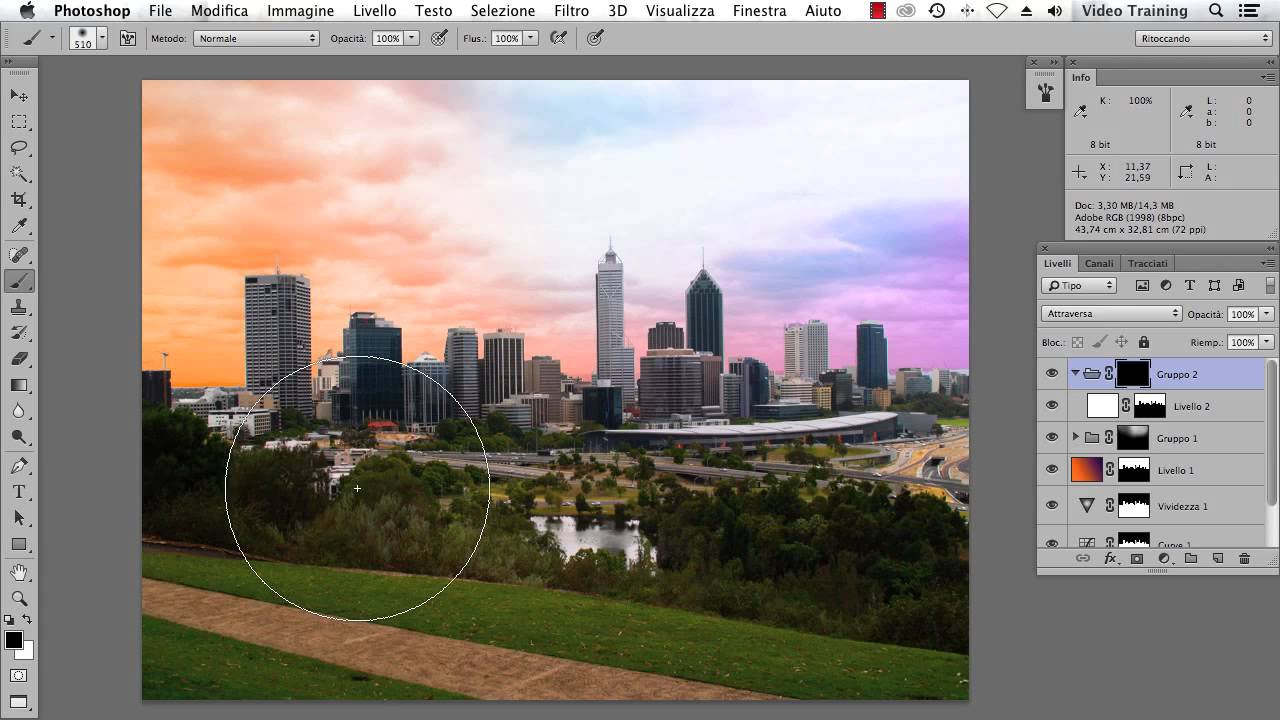This screenshot has width=1280, height=720.
Task: Open the brush preset picker arrow
Action: pos(102,38)
